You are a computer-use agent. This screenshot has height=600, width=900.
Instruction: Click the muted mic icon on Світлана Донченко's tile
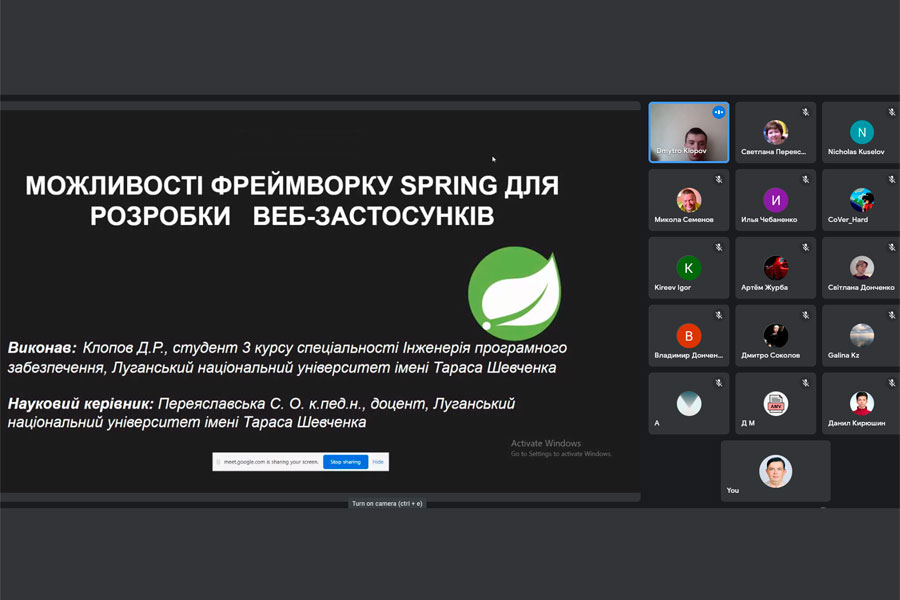(892, 247)
